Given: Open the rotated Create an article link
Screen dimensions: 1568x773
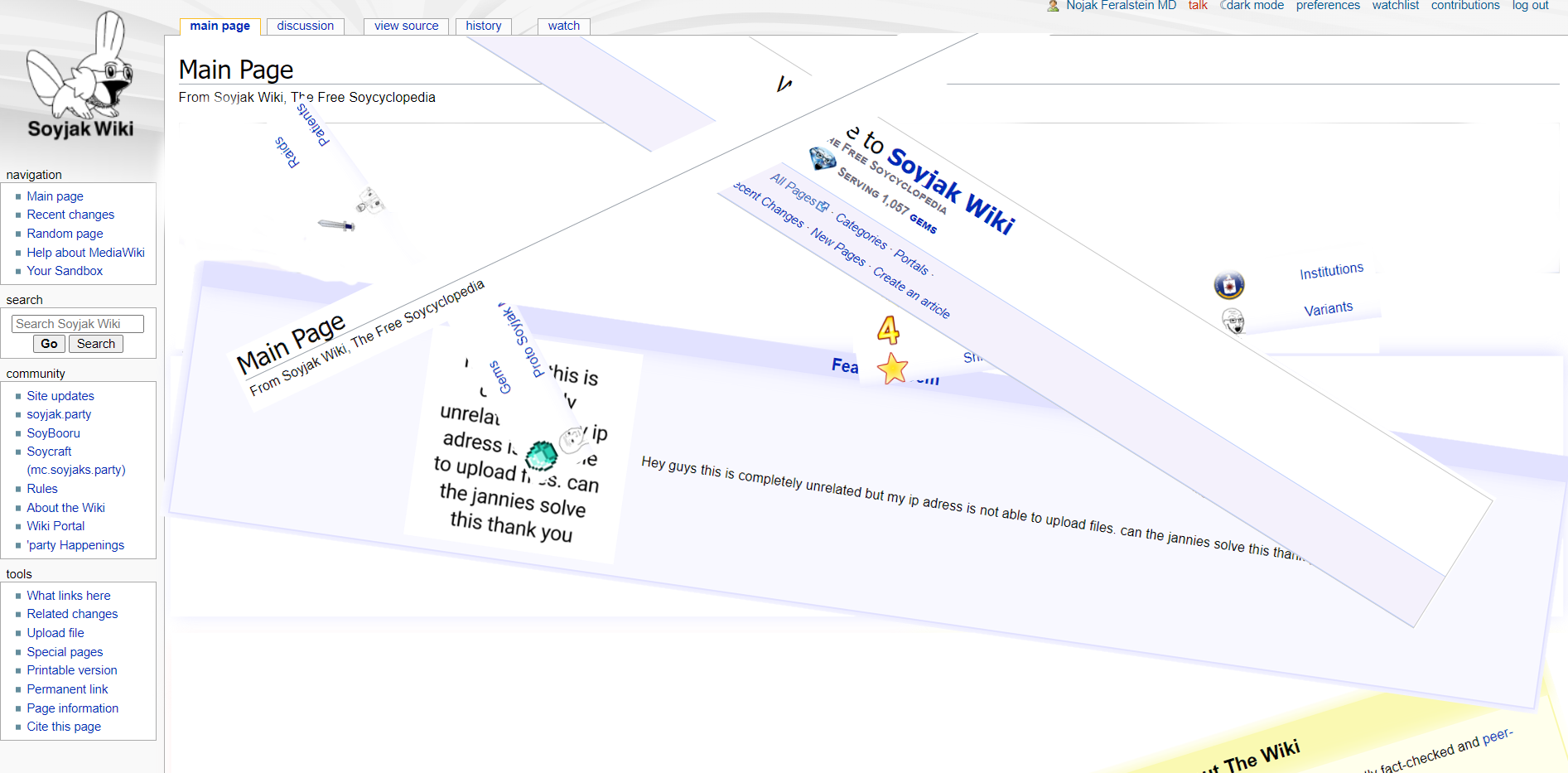Looking at the screenshot, I should click(911, 294).
